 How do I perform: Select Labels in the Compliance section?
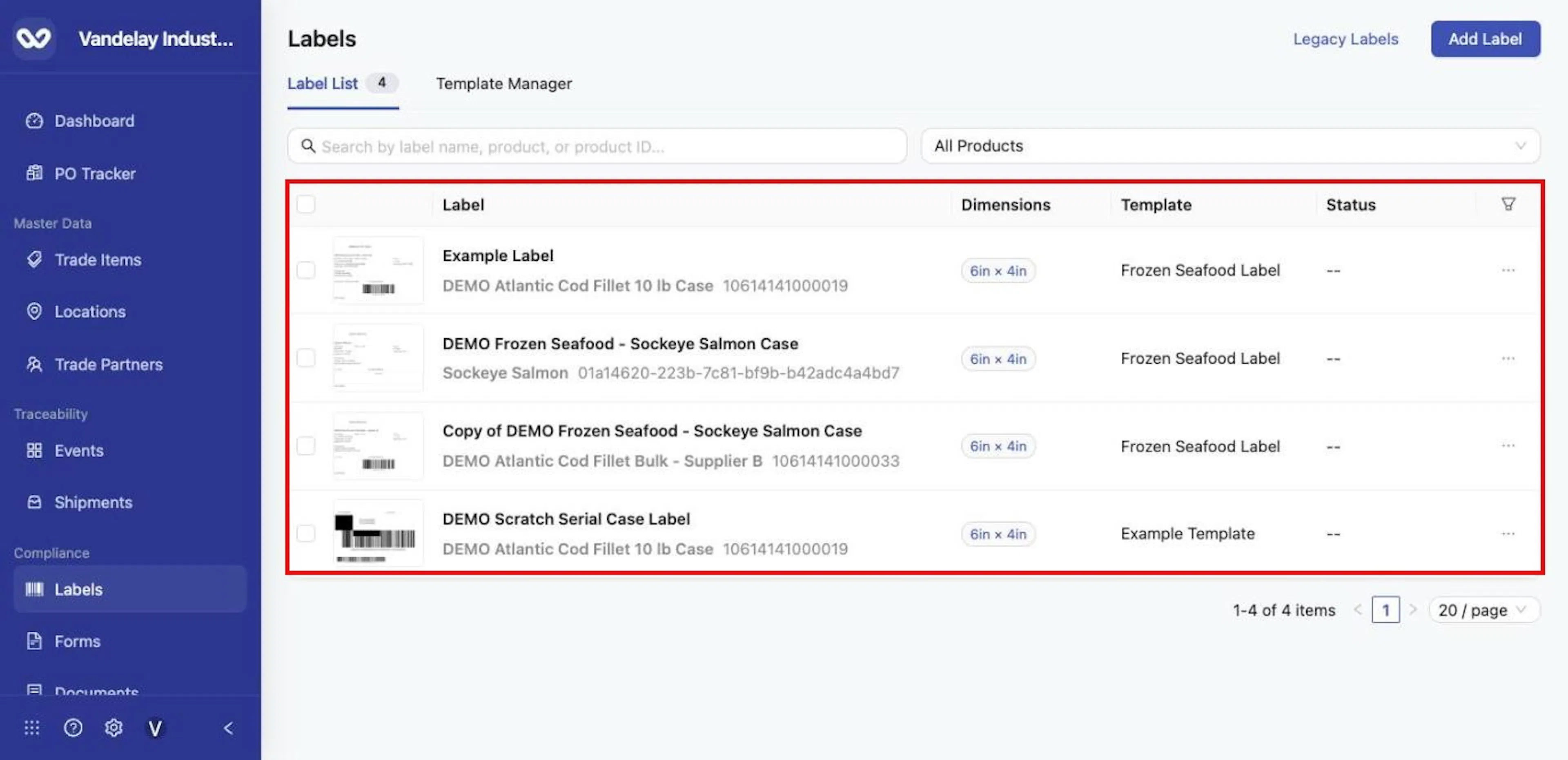pyautogui.click(x=130, y=589)
